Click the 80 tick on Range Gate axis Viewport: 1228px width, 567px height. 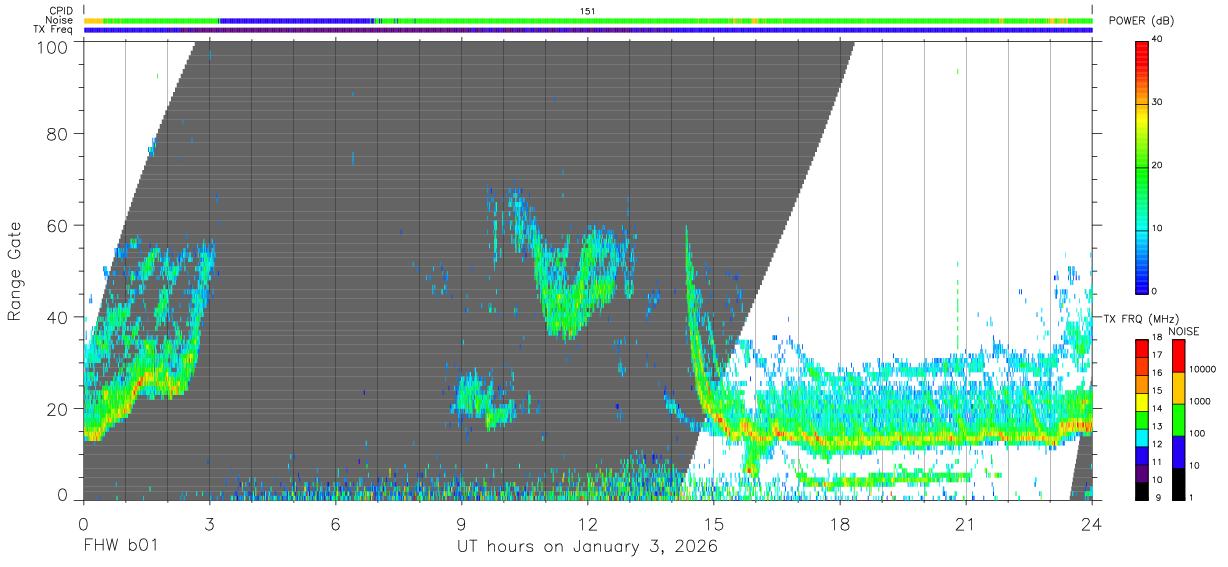click(58, 134)
